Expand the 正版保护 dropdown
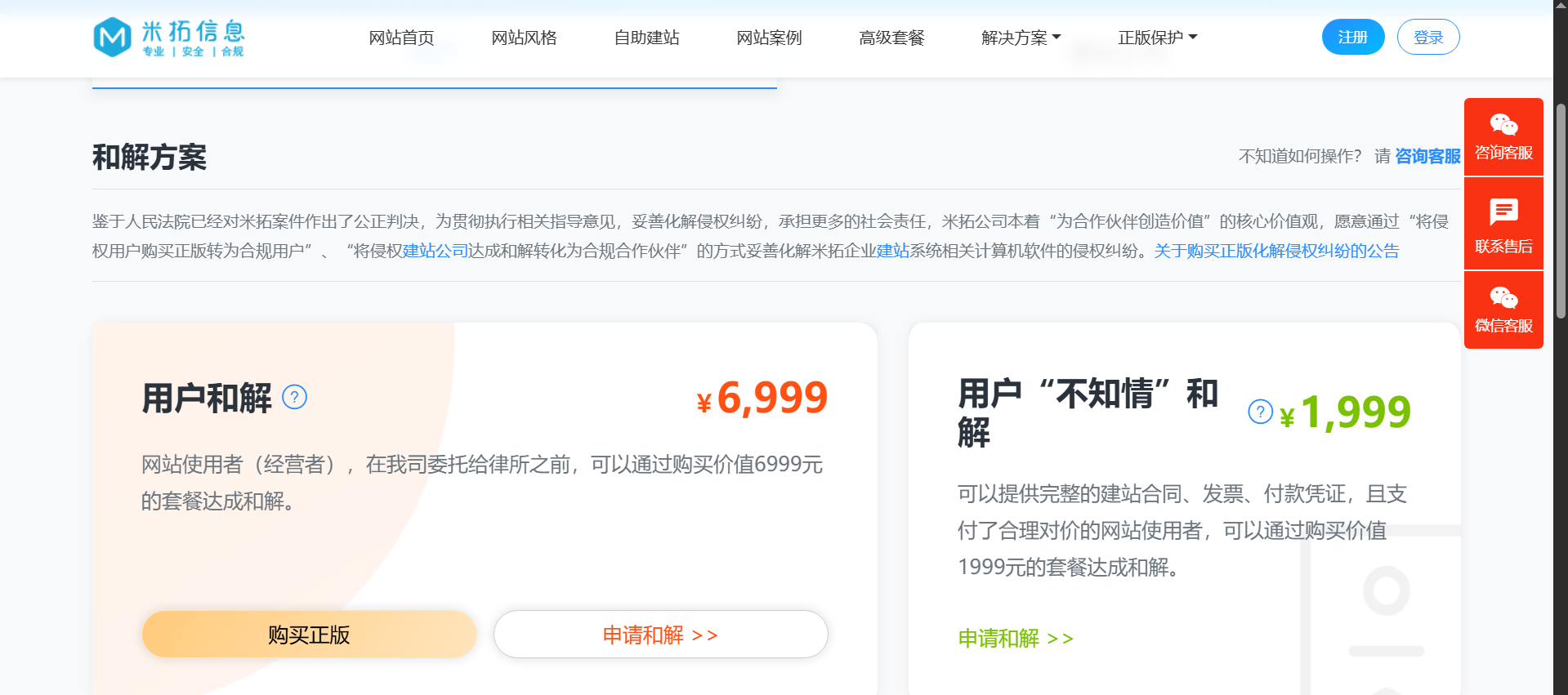Image resolution: width=1568 pixels, height=695 pixels. point(1157,38)
